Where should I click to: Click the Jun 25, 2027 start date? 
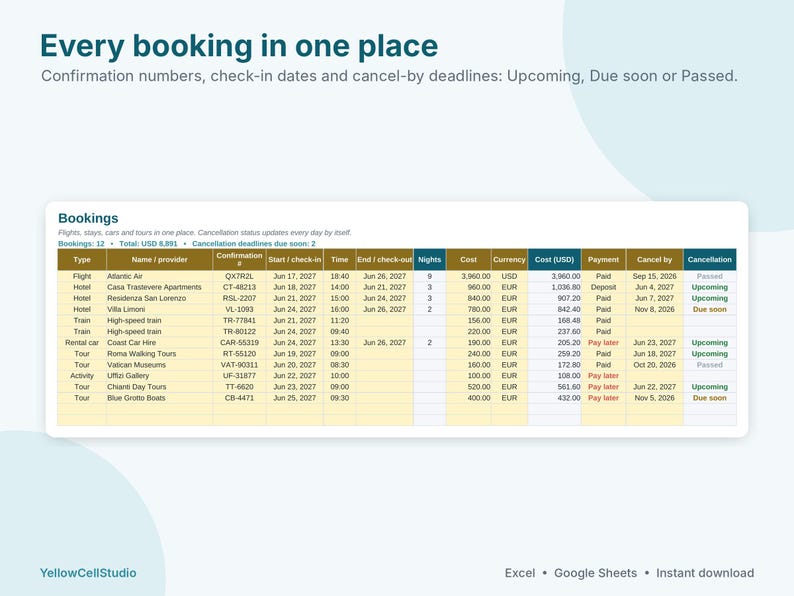[295, 398]
